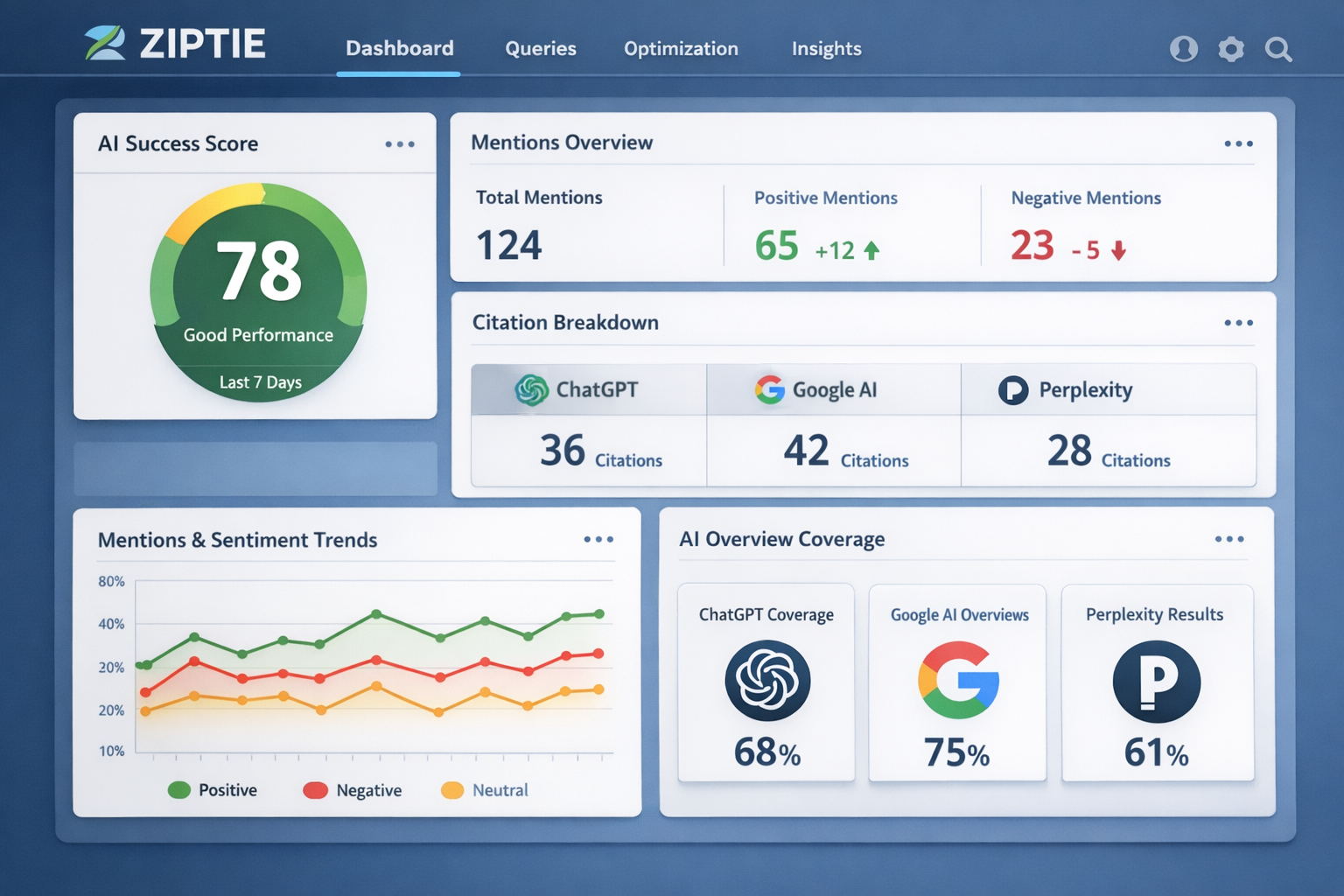
Task: Open the user profile icon
Action: coord(1184,50)
